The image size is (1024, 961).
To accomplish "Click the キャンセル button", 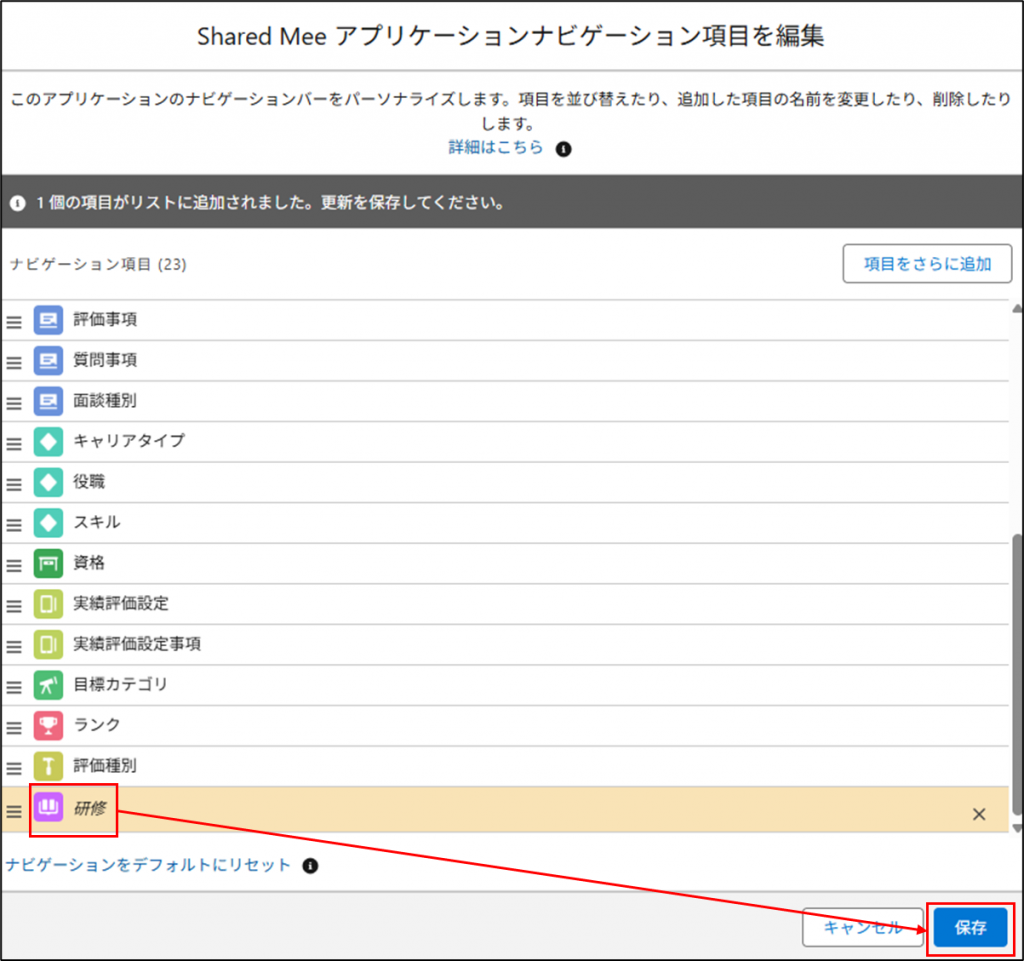I will point(862,927).
